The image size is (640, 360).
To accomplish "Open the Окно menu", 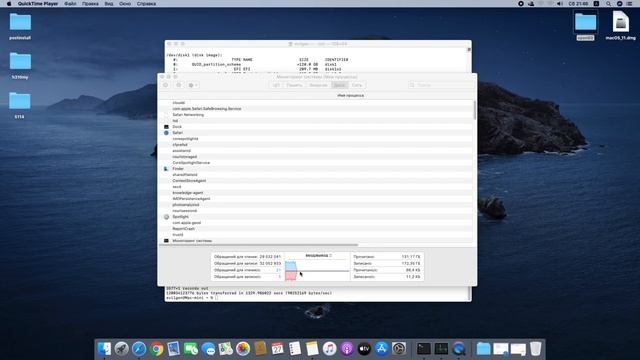I will coord(125,4).
